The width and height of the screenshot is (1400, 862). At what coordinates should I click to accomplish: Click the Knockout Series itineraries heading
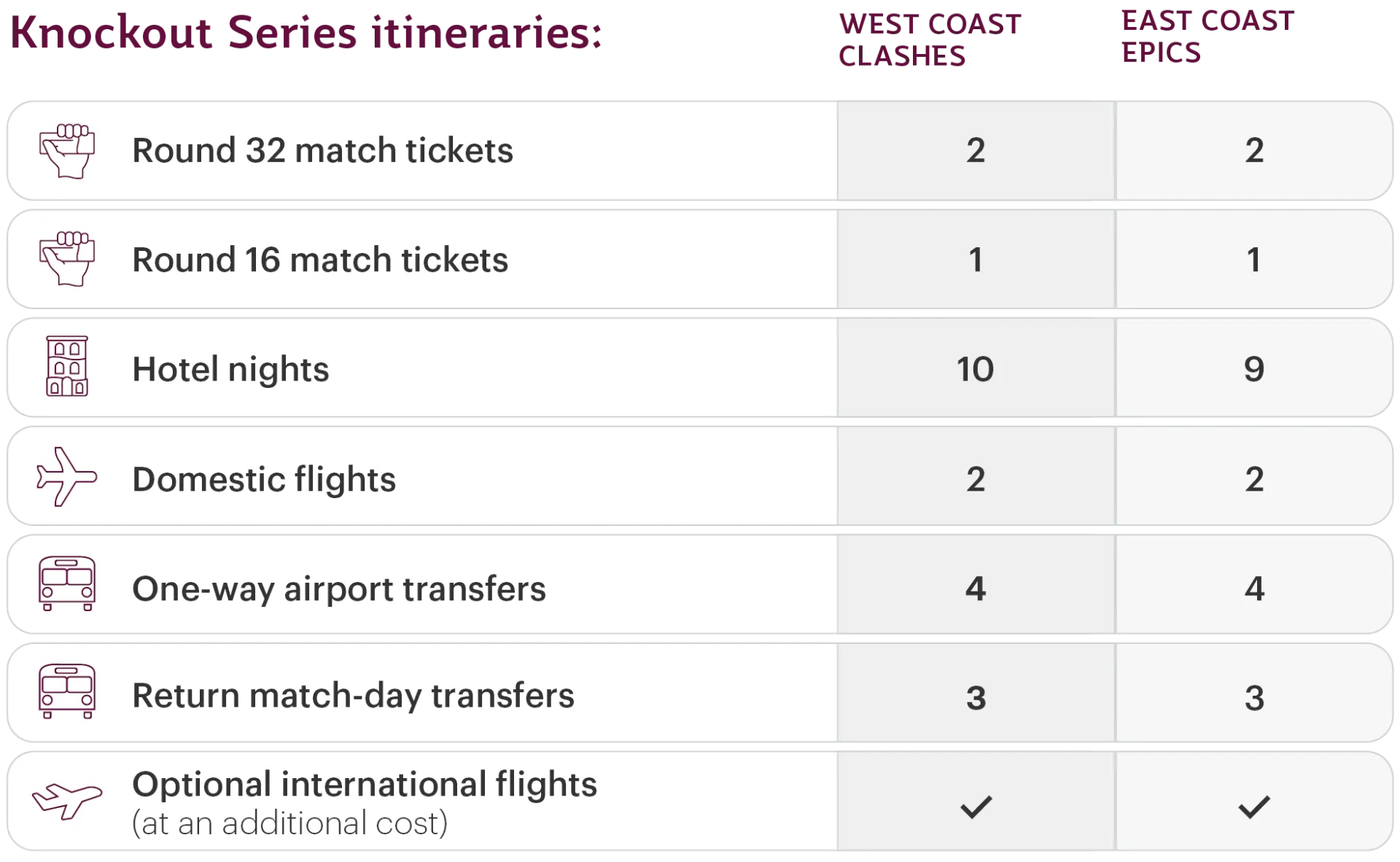306,35
